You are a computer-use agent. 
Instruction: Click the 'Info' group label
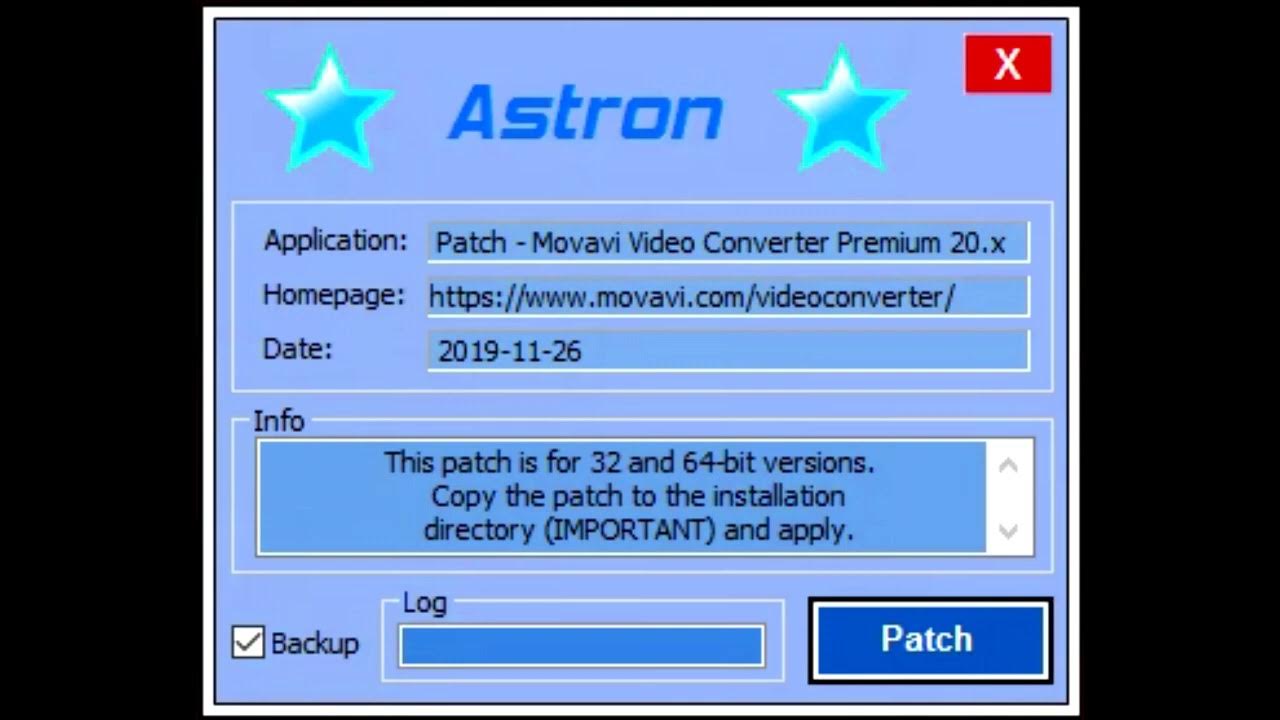(279, 421)
